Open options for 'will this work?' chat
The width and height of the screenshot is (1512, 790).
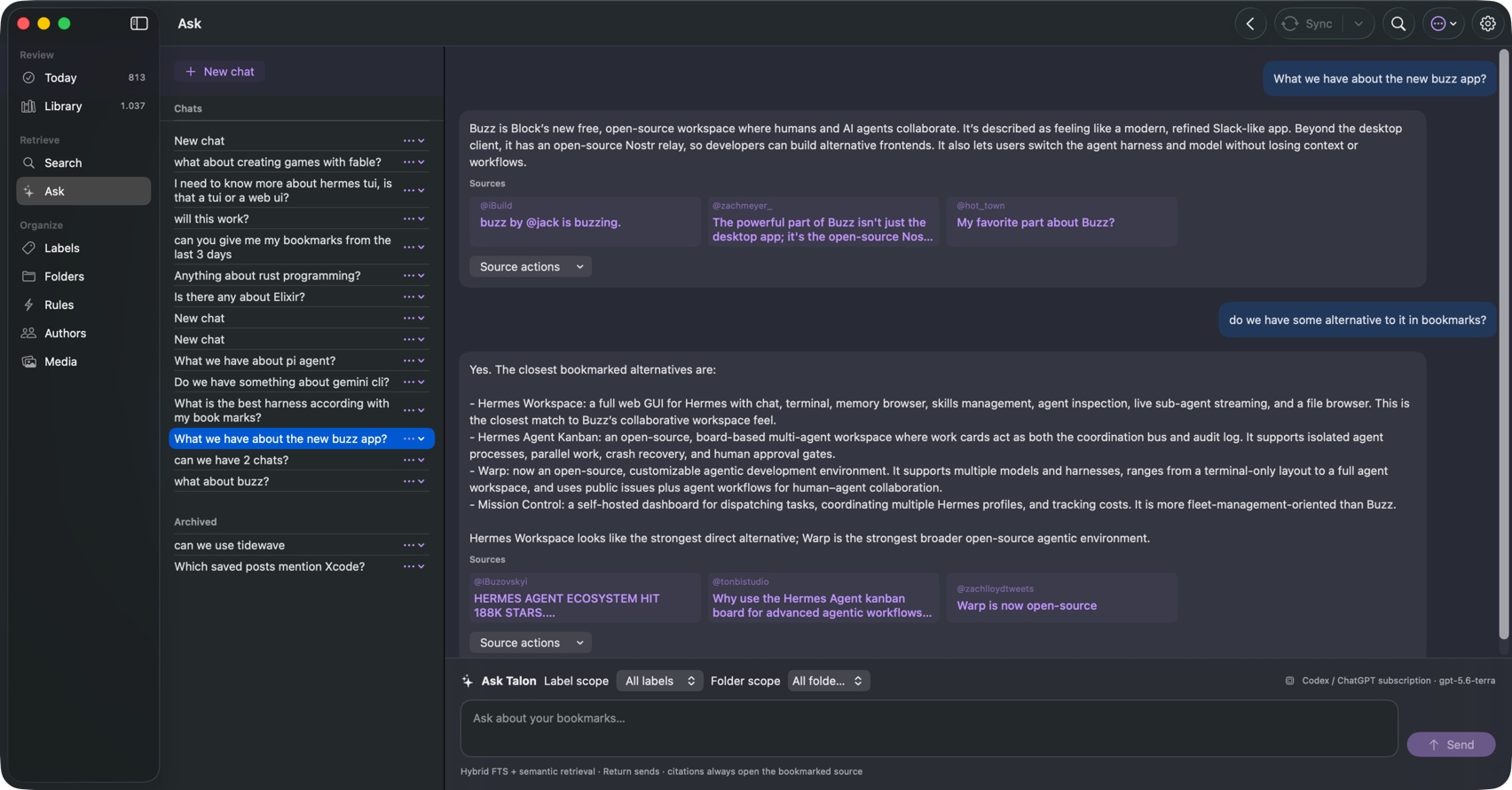413,219
